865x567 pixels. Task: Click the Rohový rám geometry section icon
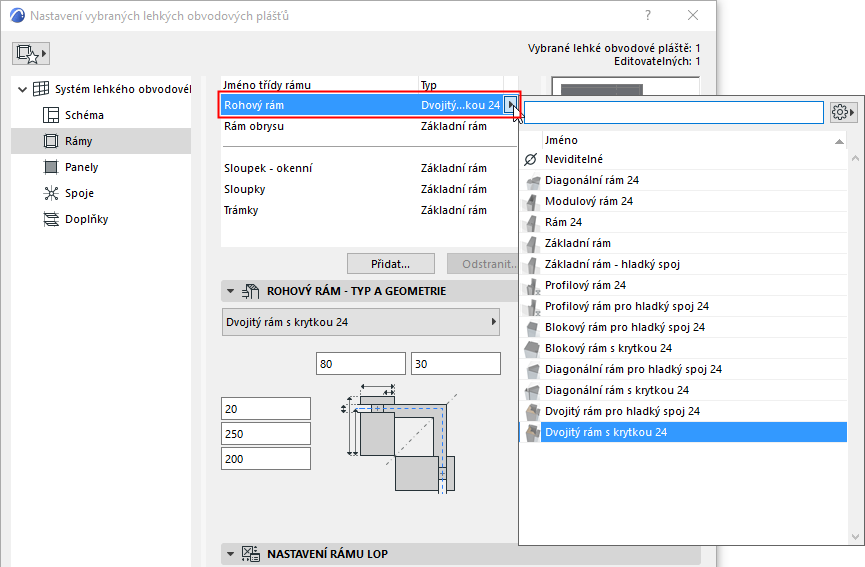coord(250,291)
